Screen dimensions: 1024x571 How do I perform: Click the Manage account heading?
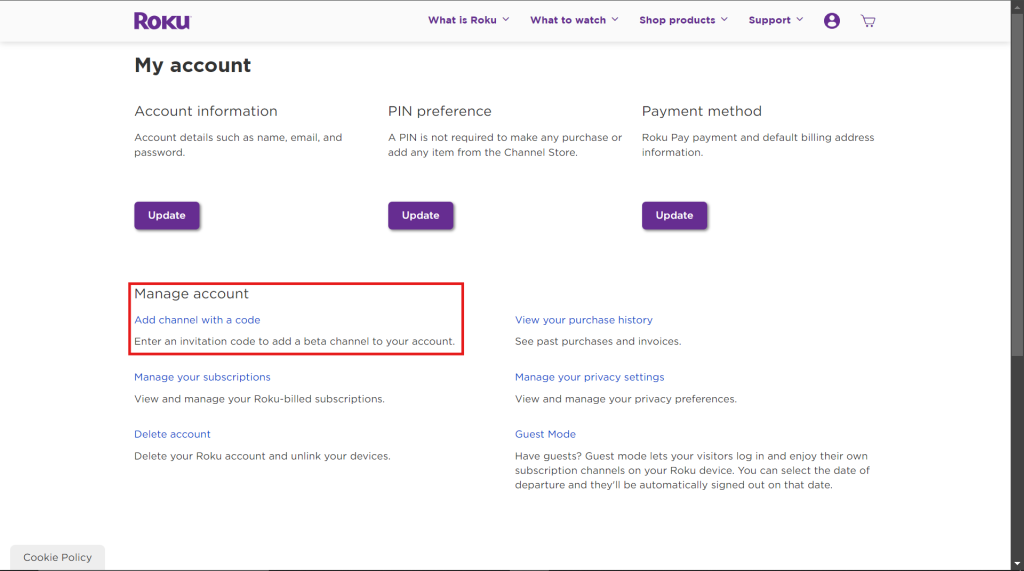click(191, 294)
